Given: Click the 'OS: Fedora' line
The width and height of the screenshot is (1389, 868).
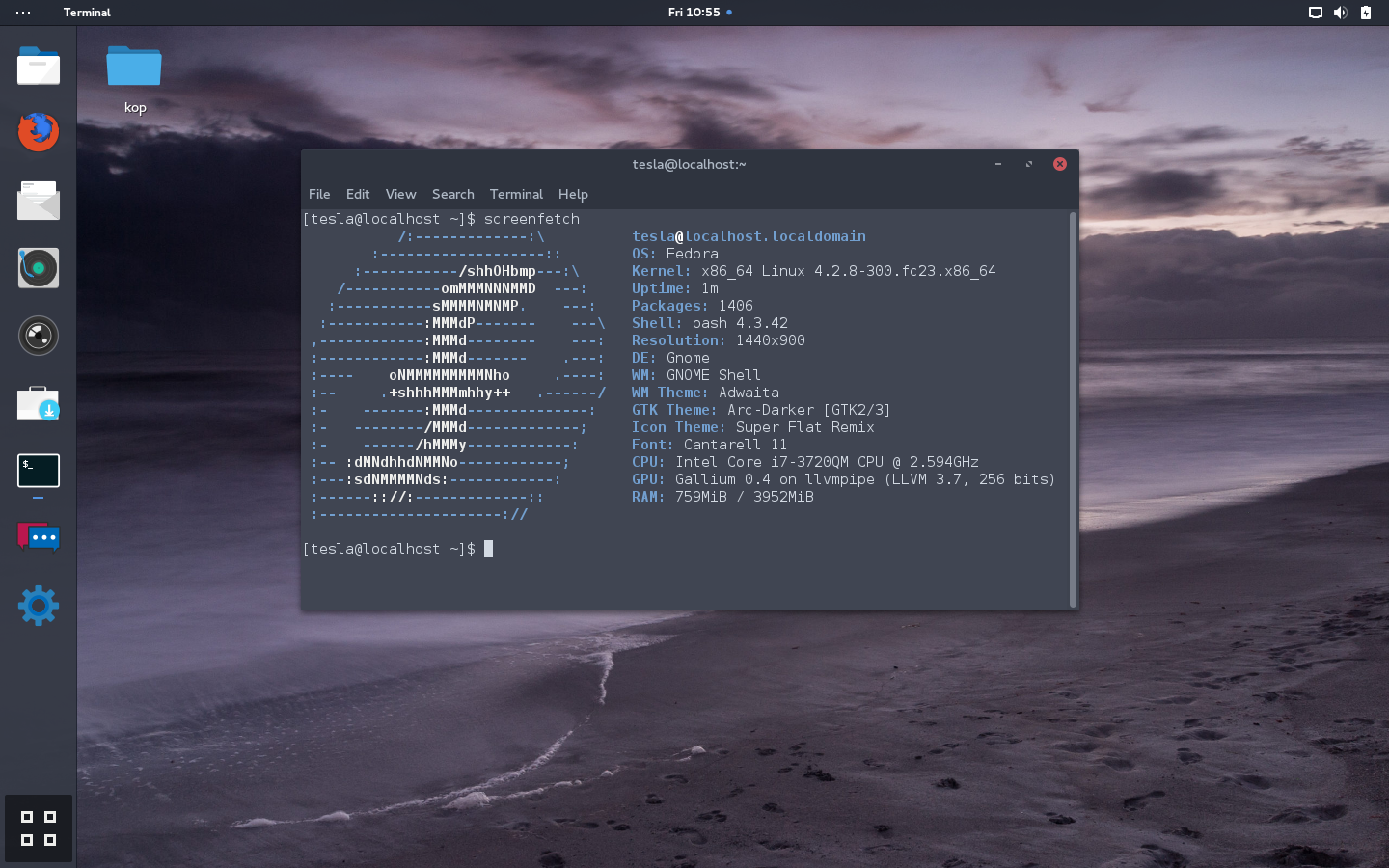Looking at the screenshot, I should coord(675,254).
